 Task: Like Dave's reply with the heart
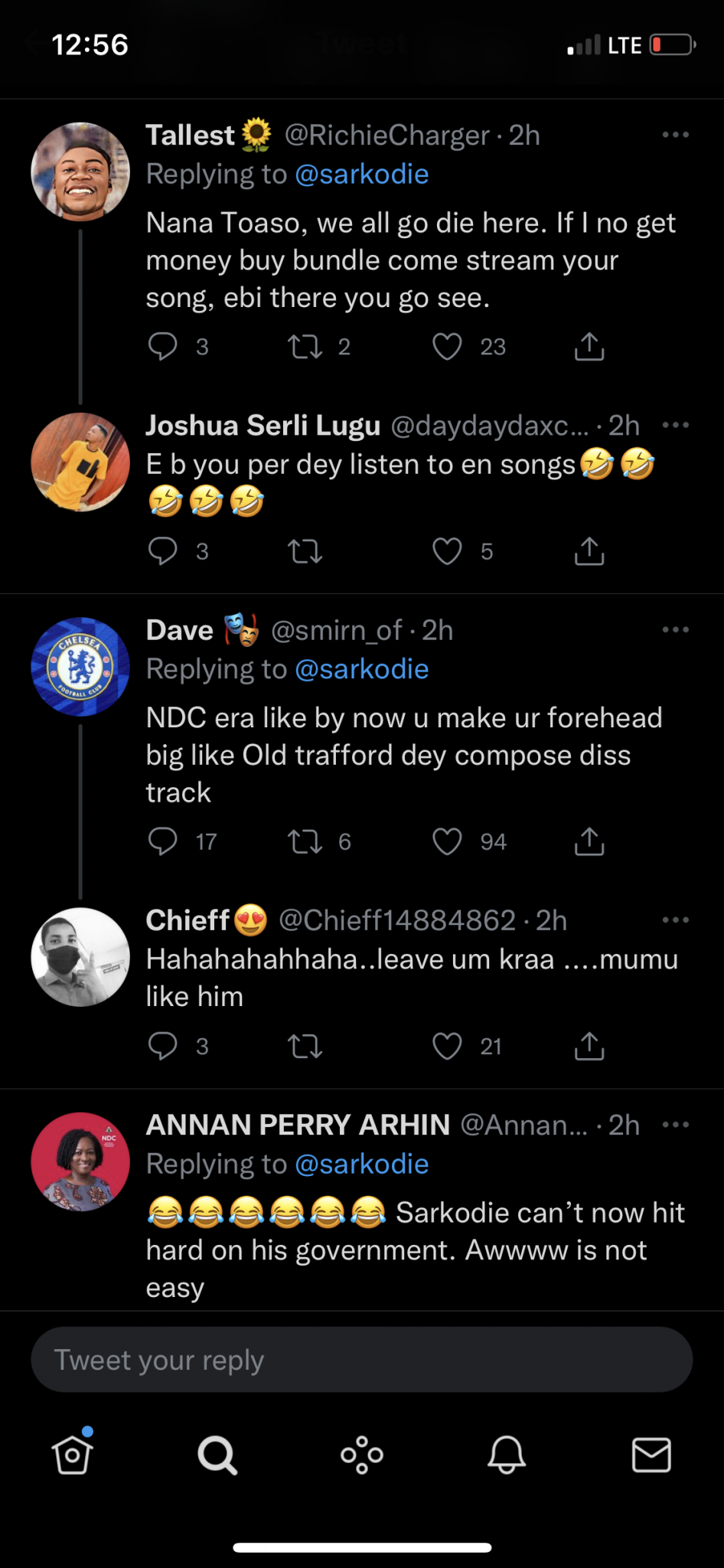pyautogui.click(x=447, y=841)
